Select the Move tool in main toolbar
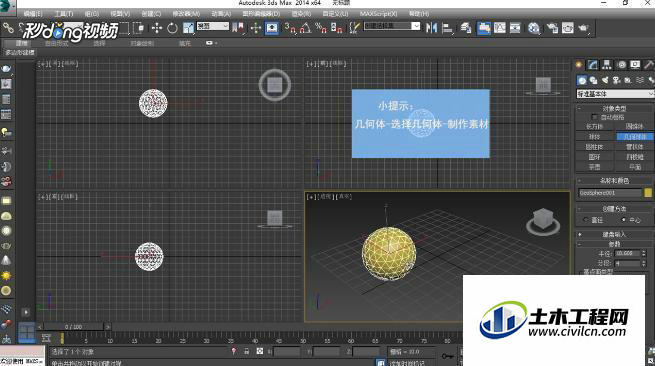 (157, 28)
